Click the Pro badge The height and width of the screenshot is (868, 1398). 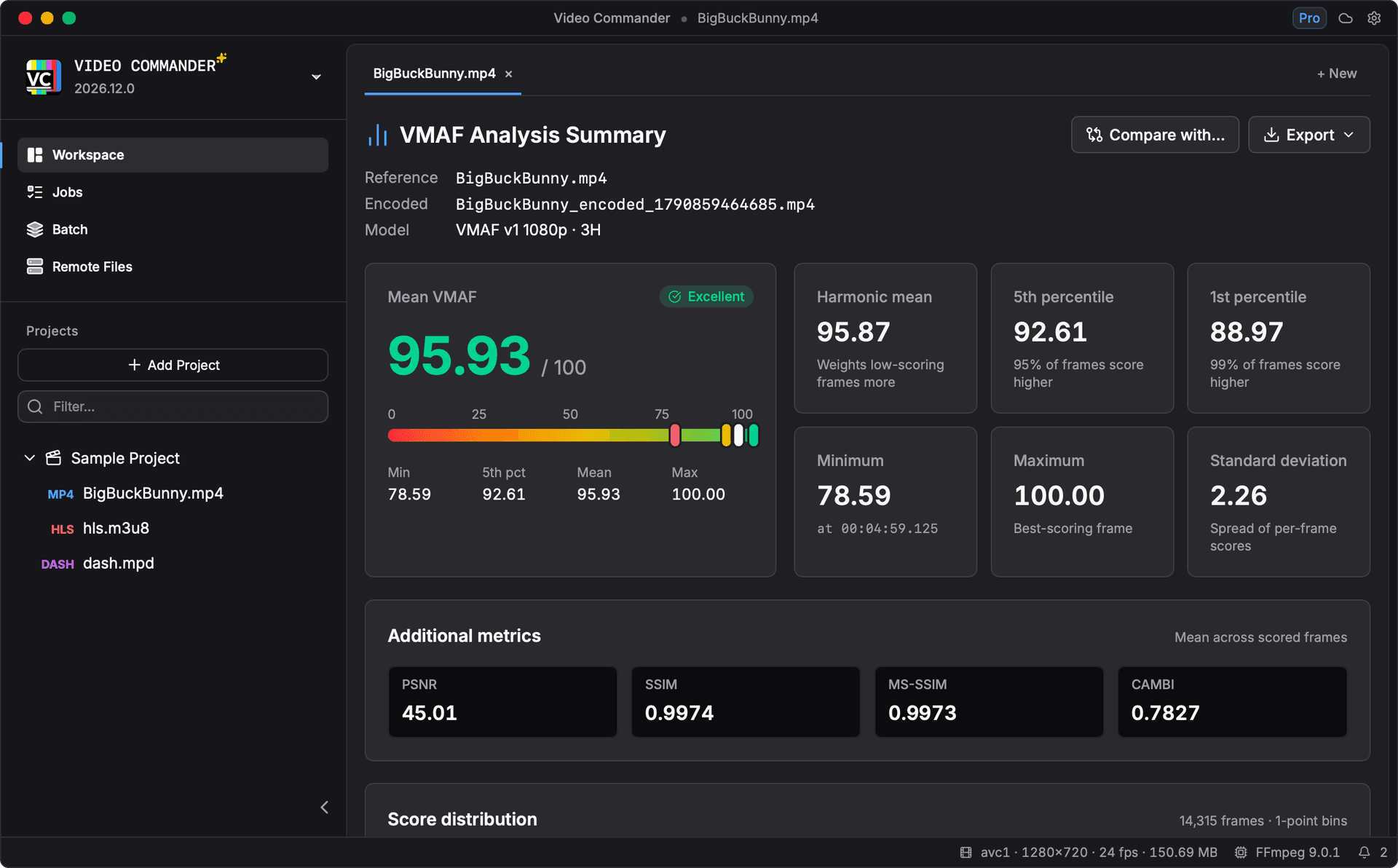pos(1309,18)
